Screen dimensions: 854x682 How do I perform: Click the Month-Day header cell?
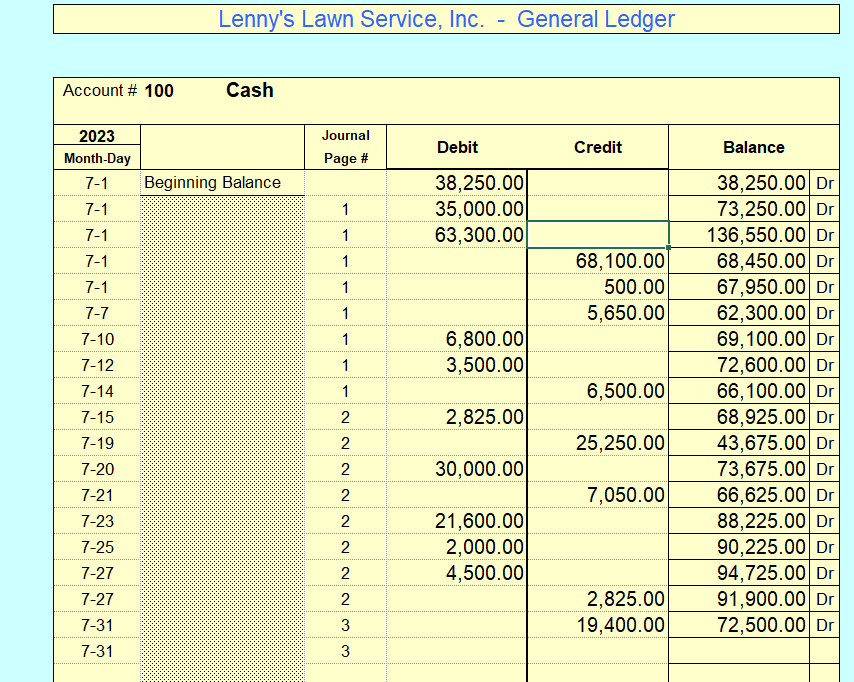[x=97, y=158]
